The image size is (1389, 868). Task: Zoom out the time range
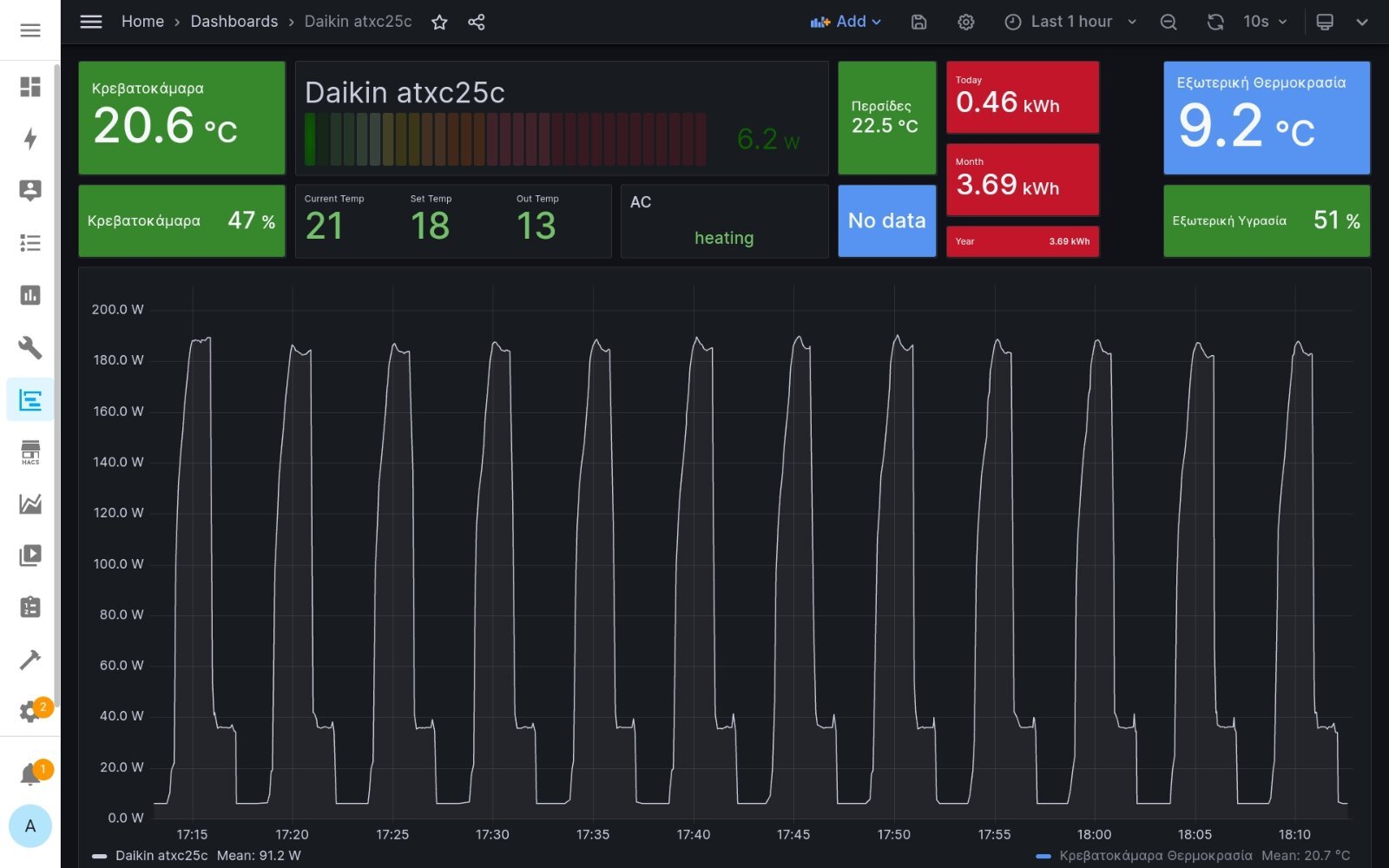pos(1168,22)
